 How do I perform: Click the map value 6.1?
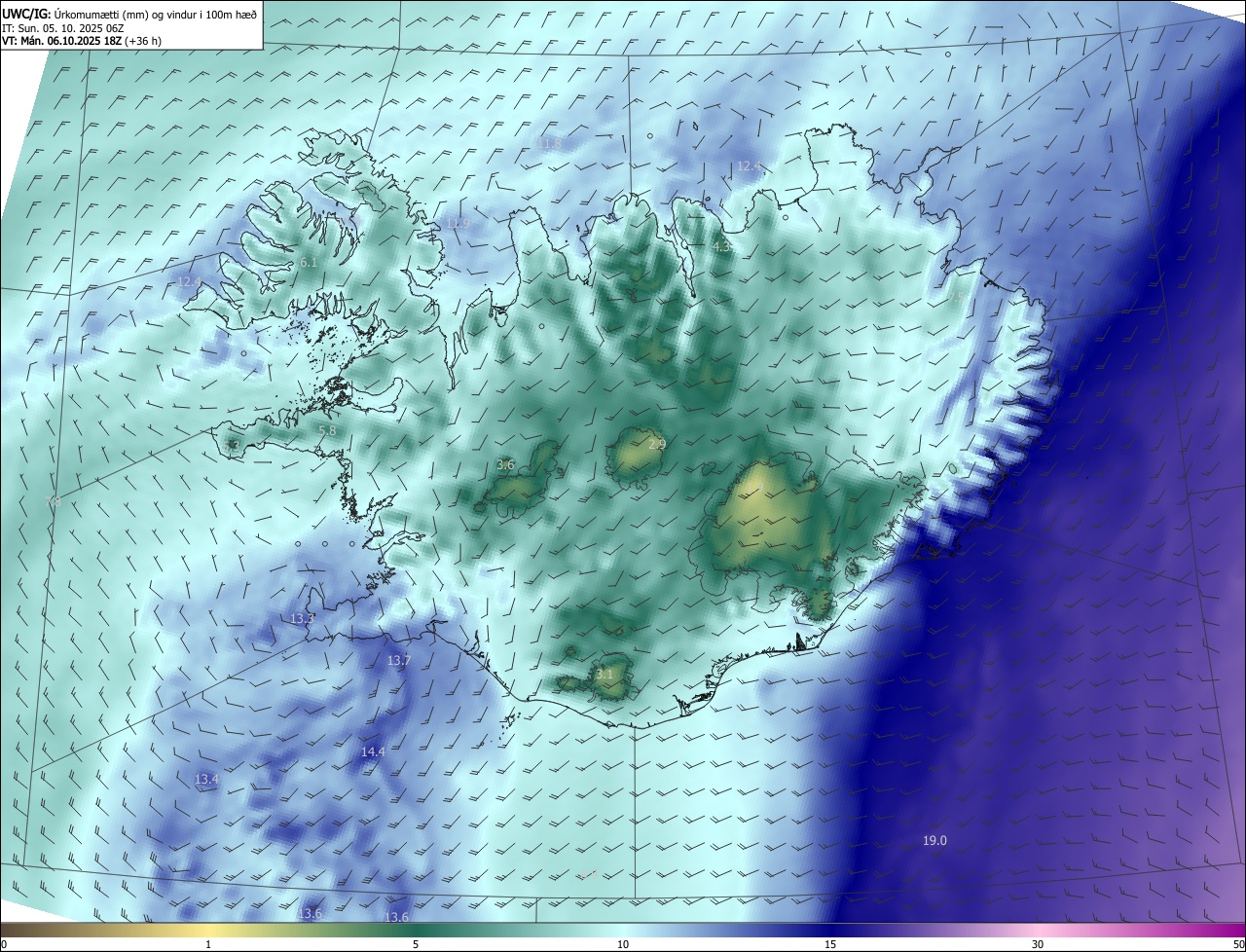point(309,263)
